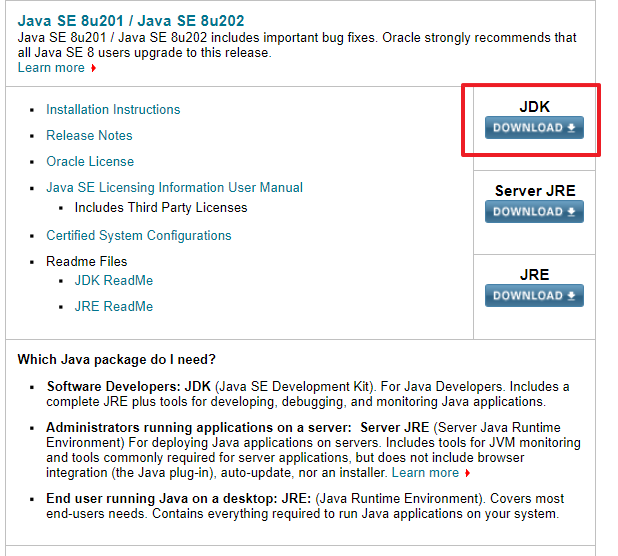Open JRE ReadMe link

(x=114, y=306)
